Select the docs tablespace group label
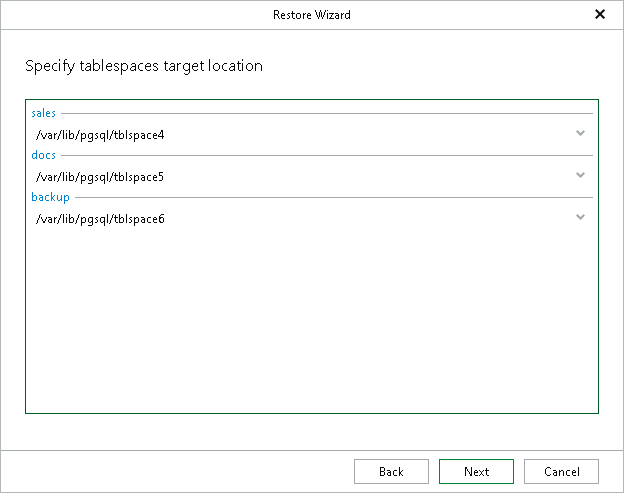The width and height of the screenshot is (624, 493). (x=44, y=155)
